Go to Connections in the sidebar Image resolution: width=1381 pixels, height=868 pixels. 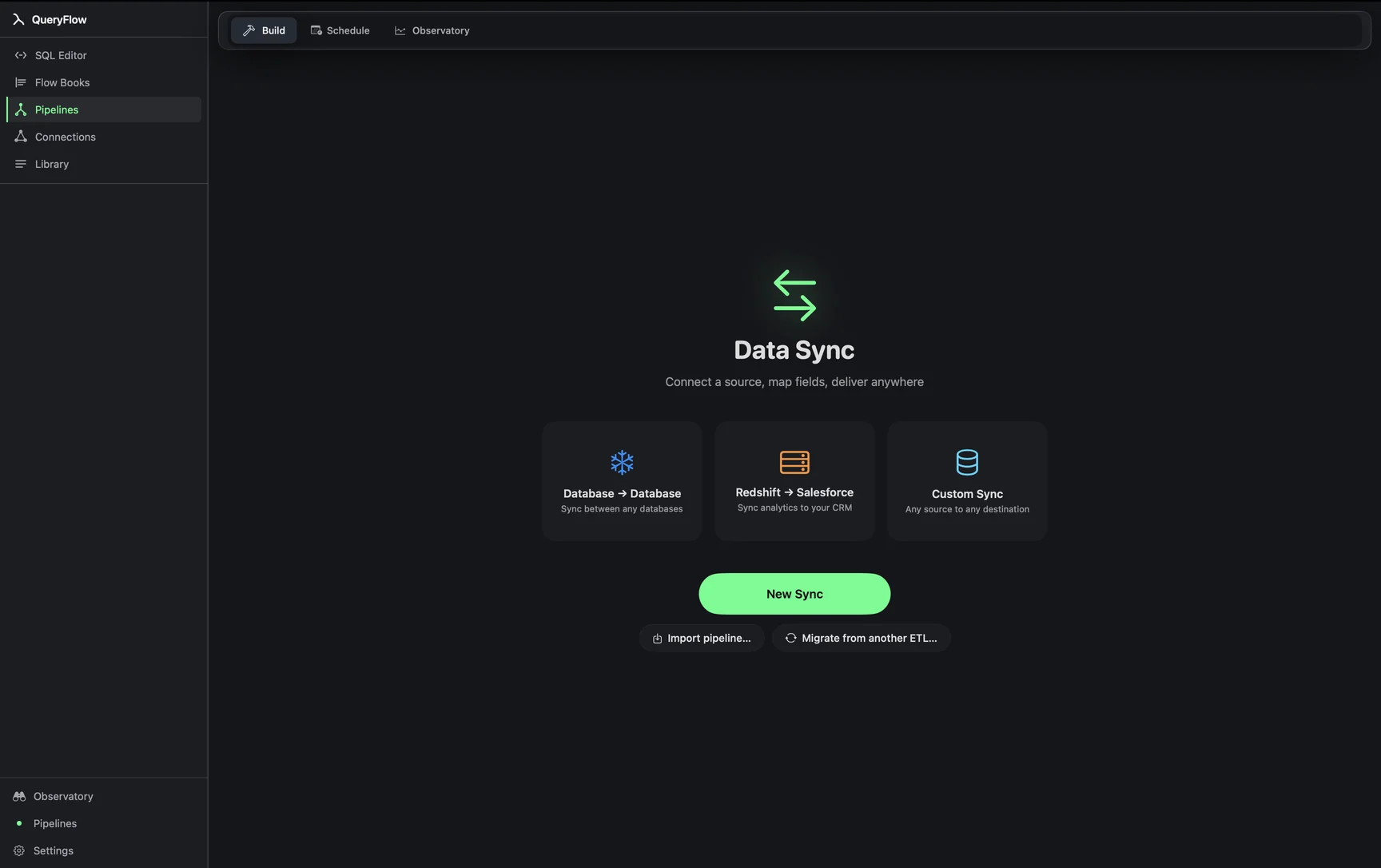tap(104, 137)
